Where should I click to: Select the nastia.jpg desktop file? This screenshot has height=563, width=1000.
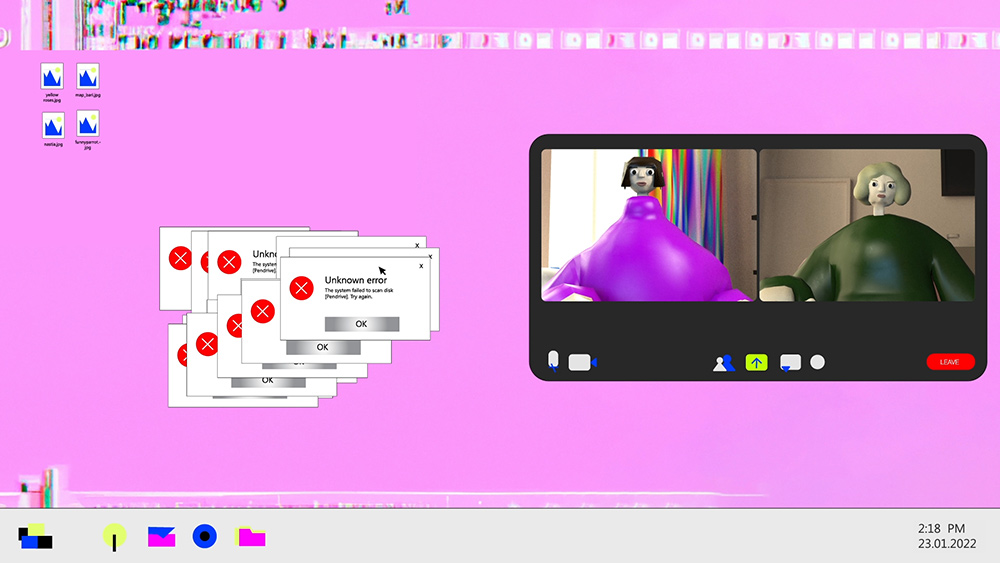tap(53, 125)
